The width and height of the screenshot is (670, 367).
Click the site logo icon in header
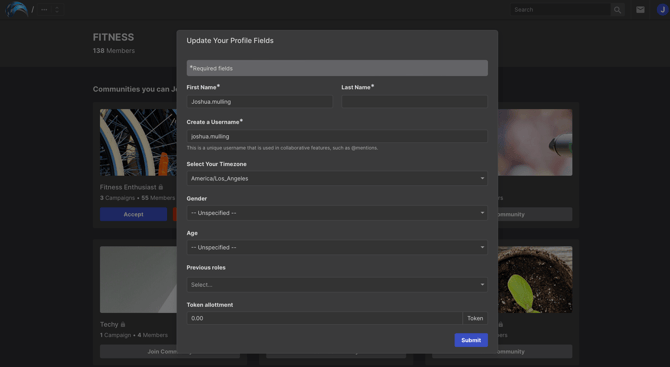[16, 9]
